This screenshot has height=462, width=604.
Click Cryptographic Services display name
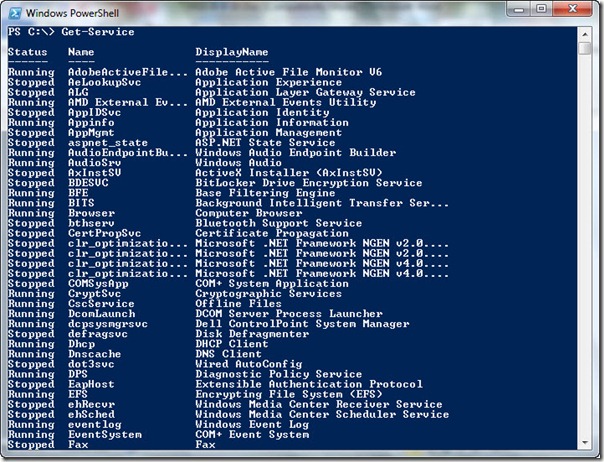tap(268, 294)
